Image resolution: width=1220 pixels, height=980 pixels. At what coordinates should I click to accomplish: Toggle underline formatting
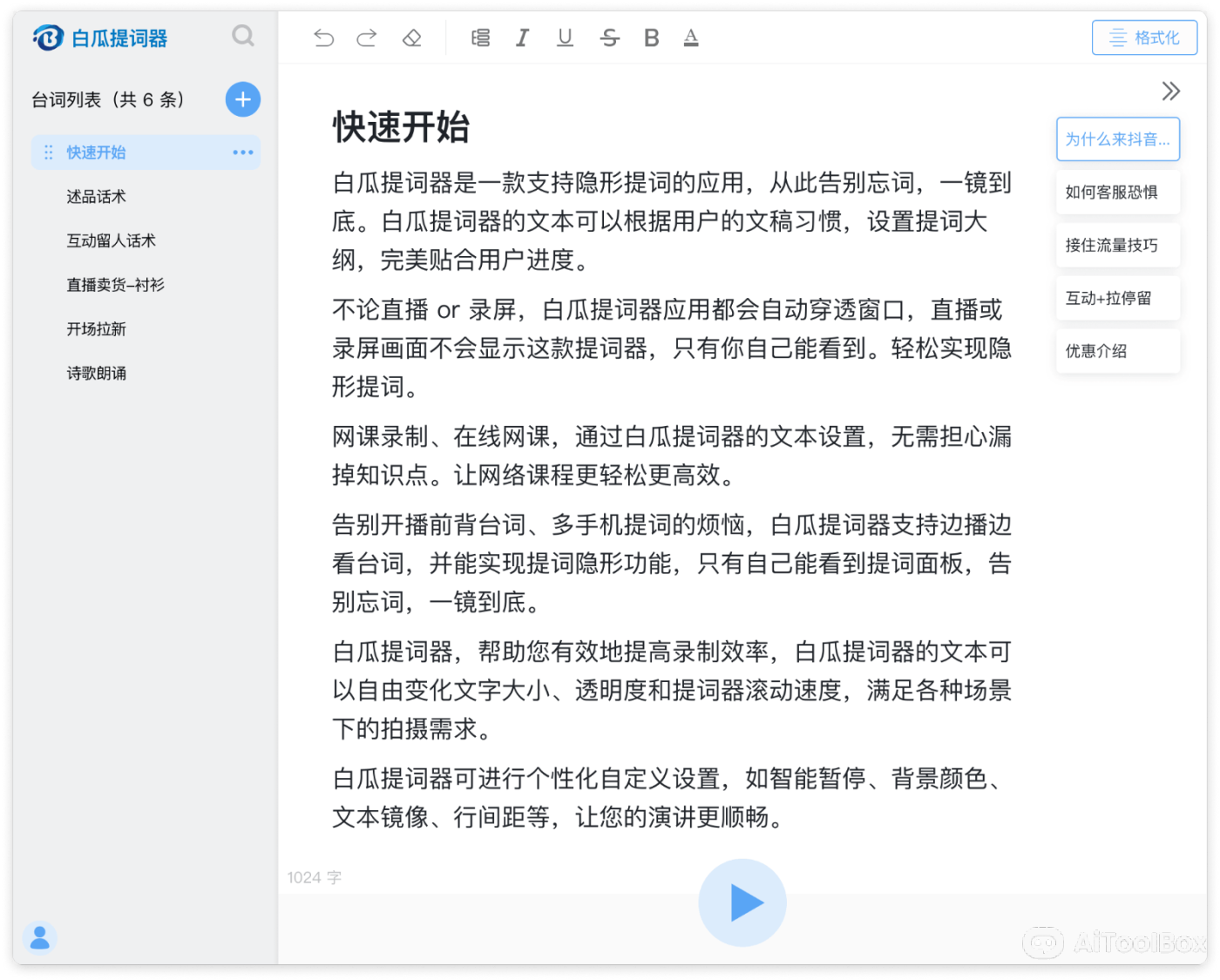coord(564,37)
